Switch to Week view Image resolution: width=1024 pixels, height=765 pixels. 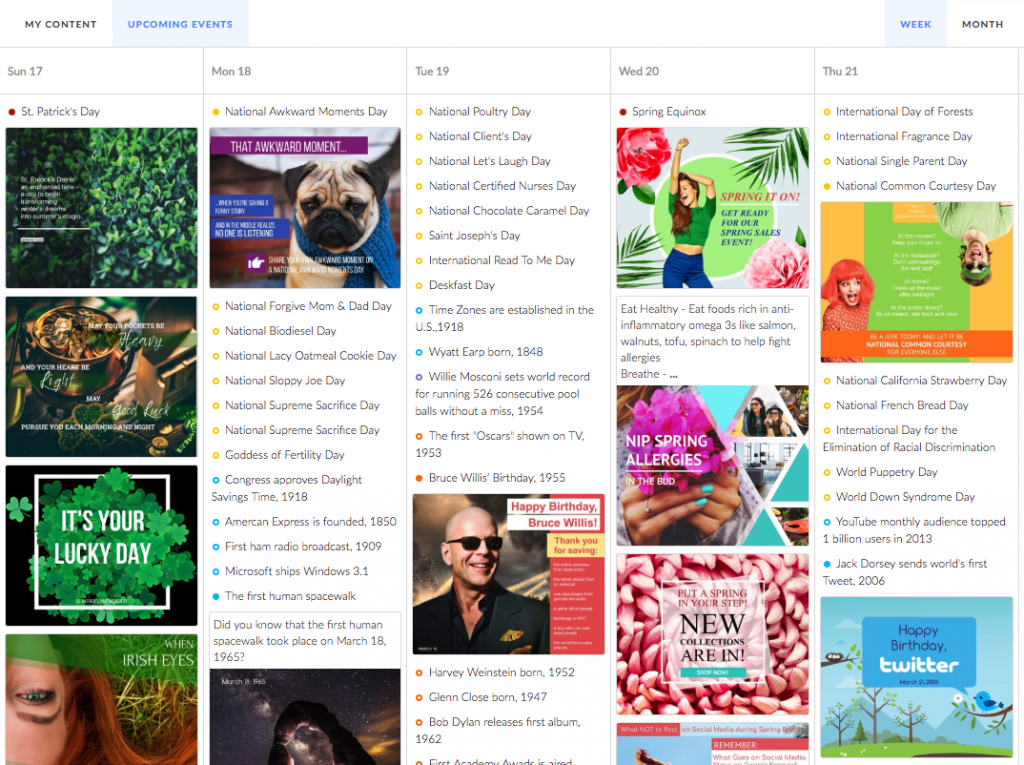click(x=916, y=24)
